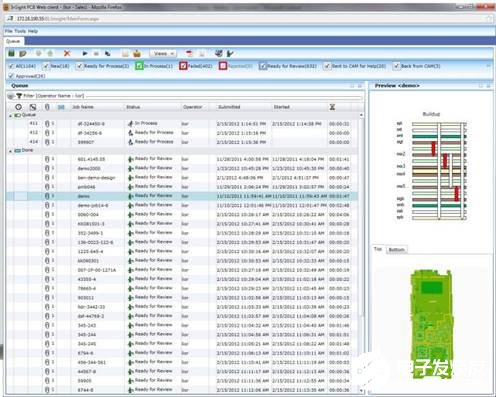
Task: Open the Views dropdown
Action: tap(163, 53)
